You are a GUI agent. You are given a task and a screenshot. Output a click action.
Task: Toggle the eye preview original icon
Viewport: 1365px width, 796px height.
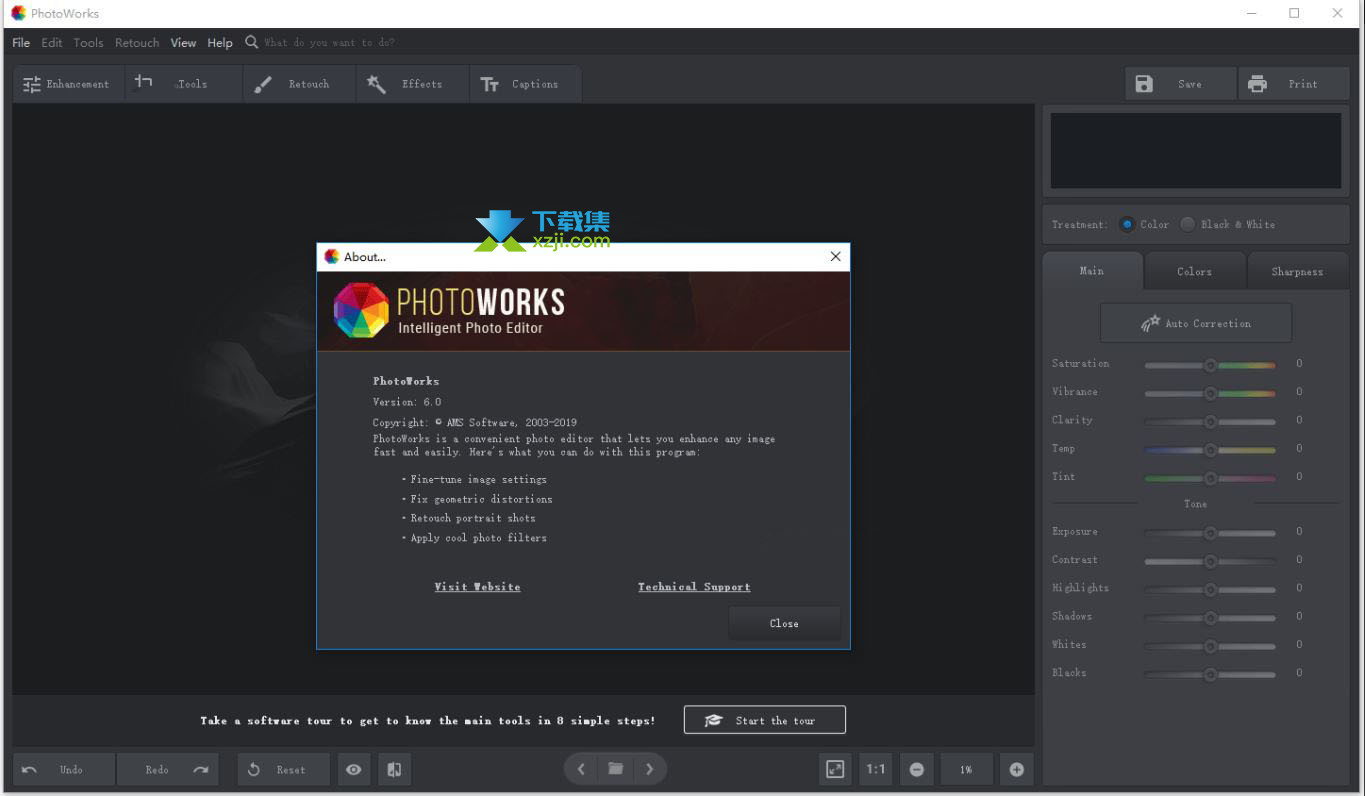[353, 769]
